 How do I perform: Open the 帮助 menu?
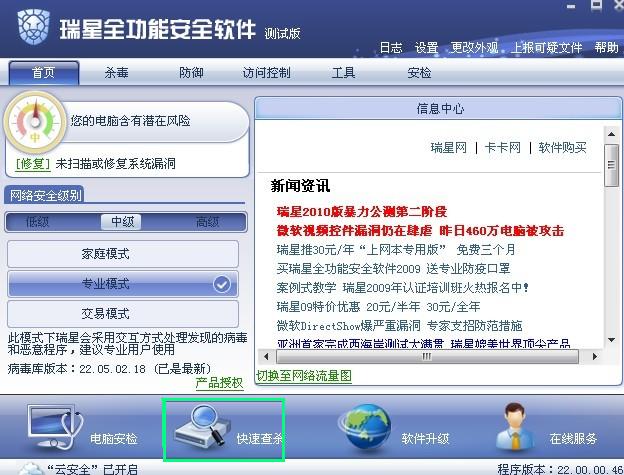tap(606, 48)
